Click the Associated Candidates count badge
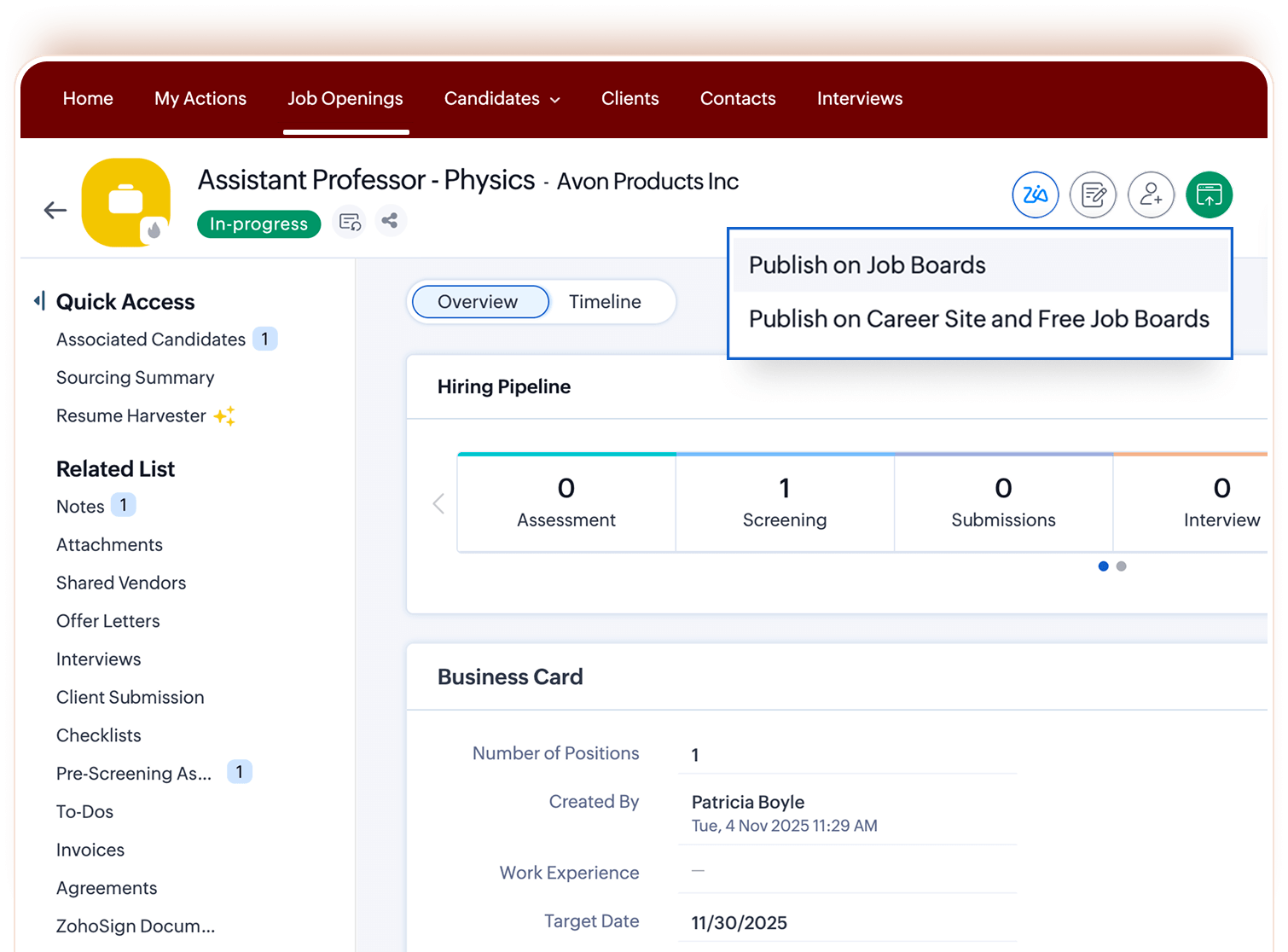 (265, 339)
